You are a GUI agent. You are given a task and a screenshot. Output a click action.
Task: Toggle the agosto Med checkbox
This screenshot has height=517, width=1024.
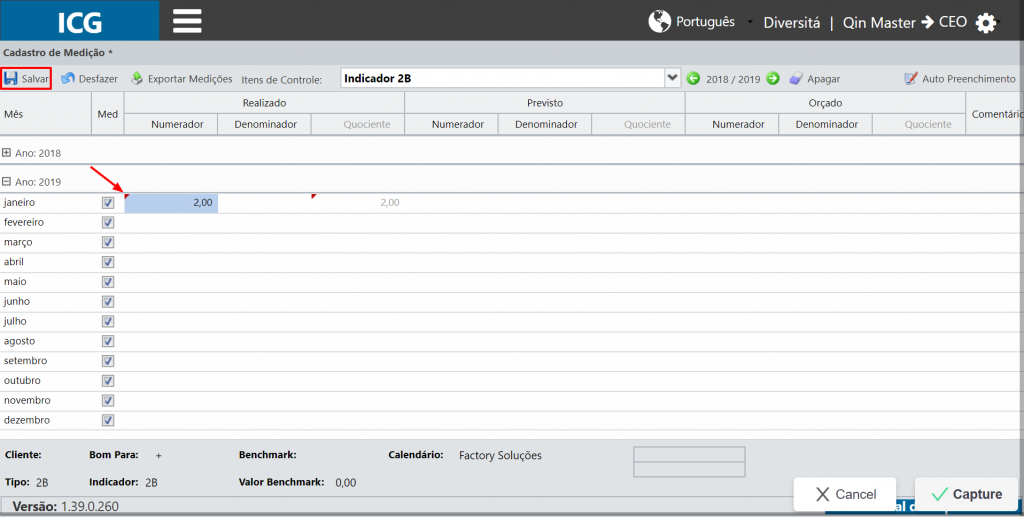click(108, 341)
